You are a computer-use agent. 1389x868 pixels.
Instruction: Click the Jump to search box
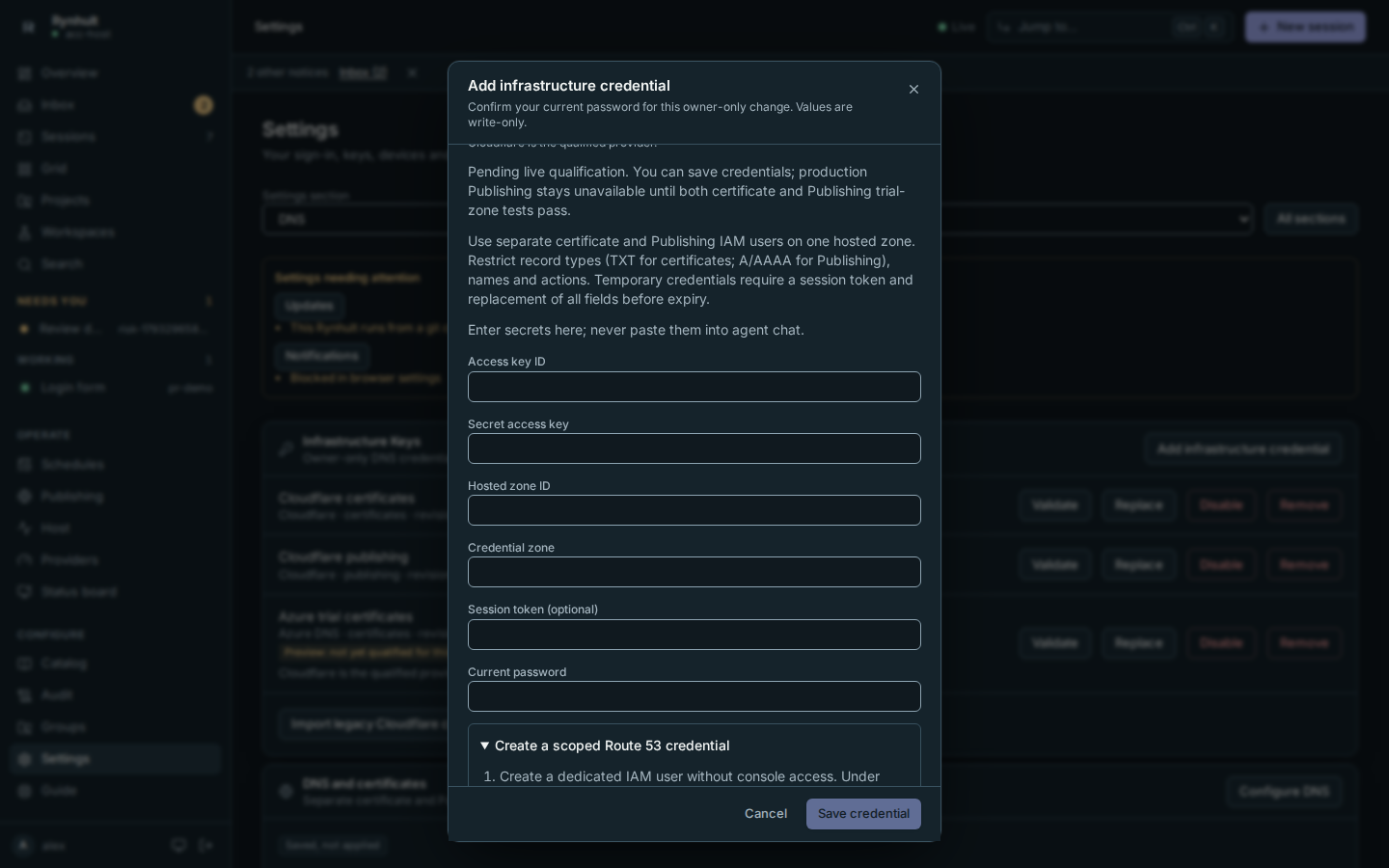pyautogui.click(x=1109, y=27)
